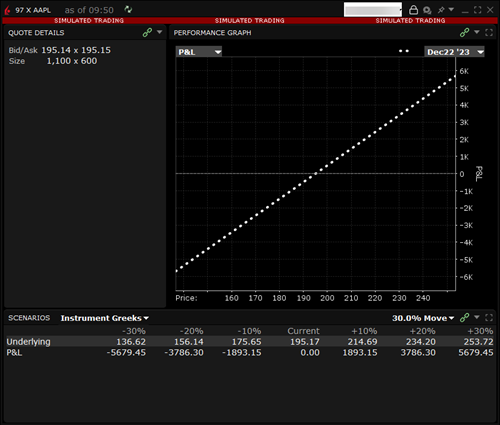Click P&L value -1893.15
The width and height of the screenshot is (500, 425).
[x=242, y=352]
